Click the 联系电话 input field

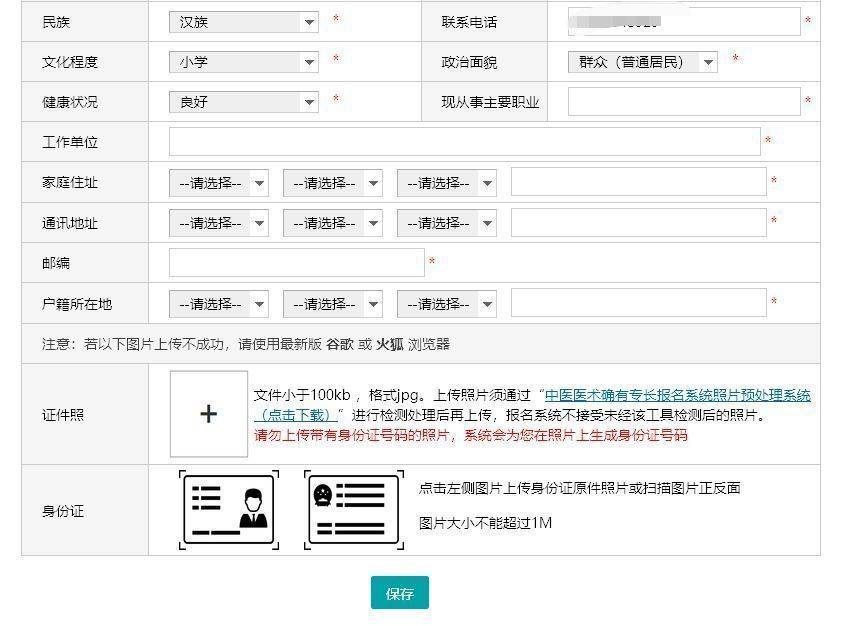(684, 21)
